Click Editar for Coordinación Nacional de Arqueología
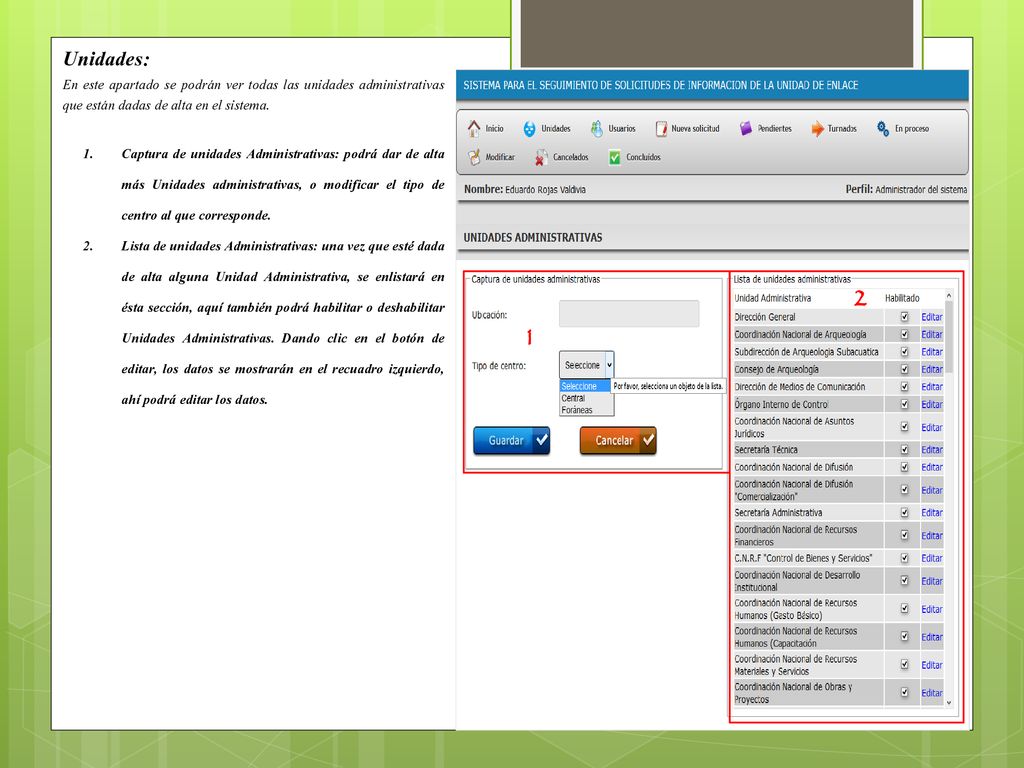Screen dimensions: 1024x768 (931, 334)
